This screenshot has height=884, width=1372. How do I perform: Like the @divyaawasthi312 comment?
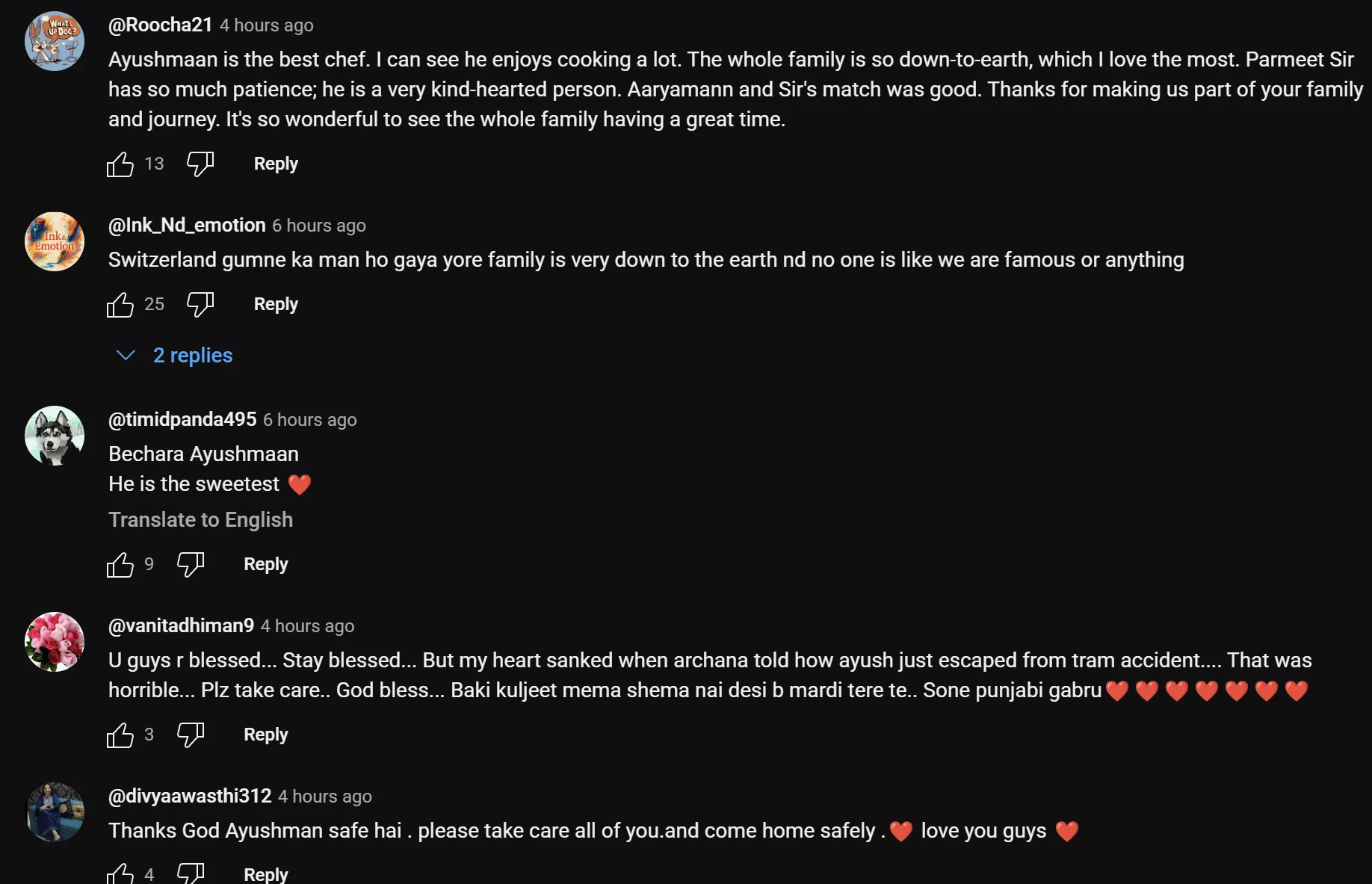[120, 874]
